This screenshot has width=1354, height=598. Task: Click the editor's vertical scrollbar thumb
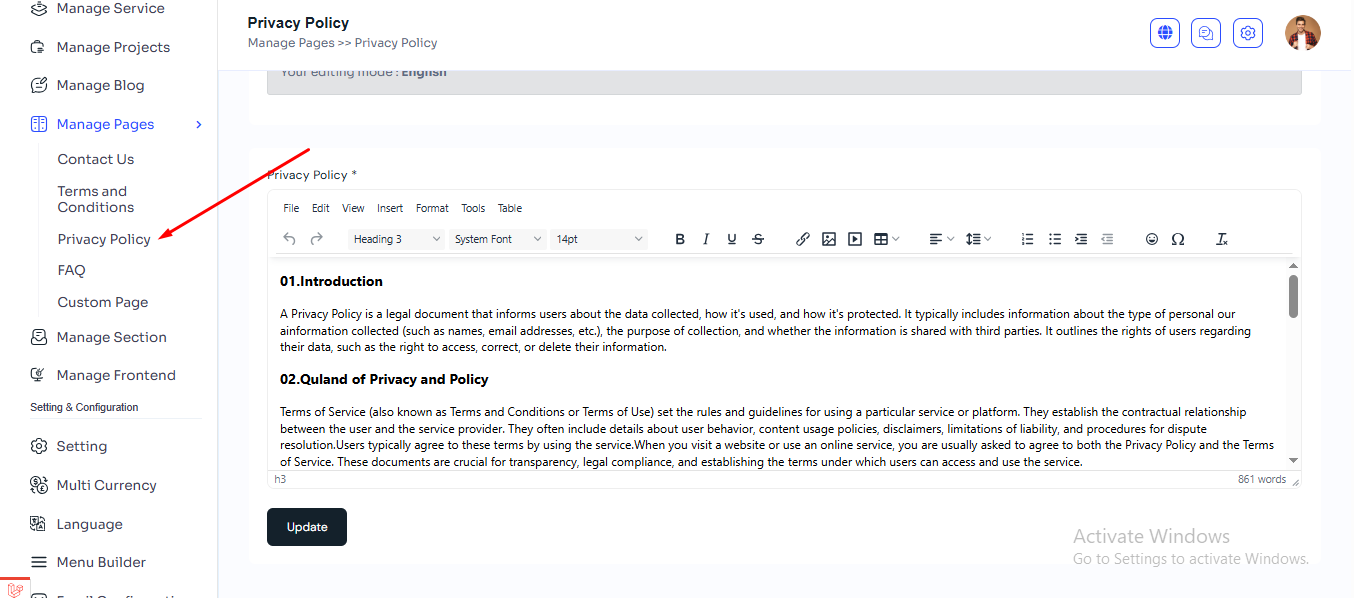click(x=1293, y=296)
